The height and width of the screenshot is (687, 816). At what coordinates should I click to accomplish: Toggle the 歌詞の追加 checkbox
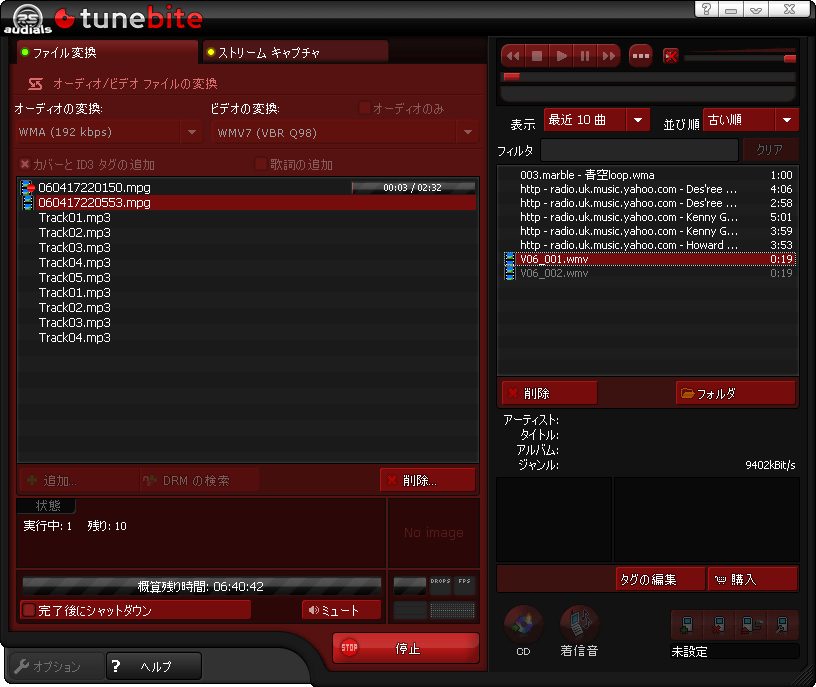click(261, 164)
